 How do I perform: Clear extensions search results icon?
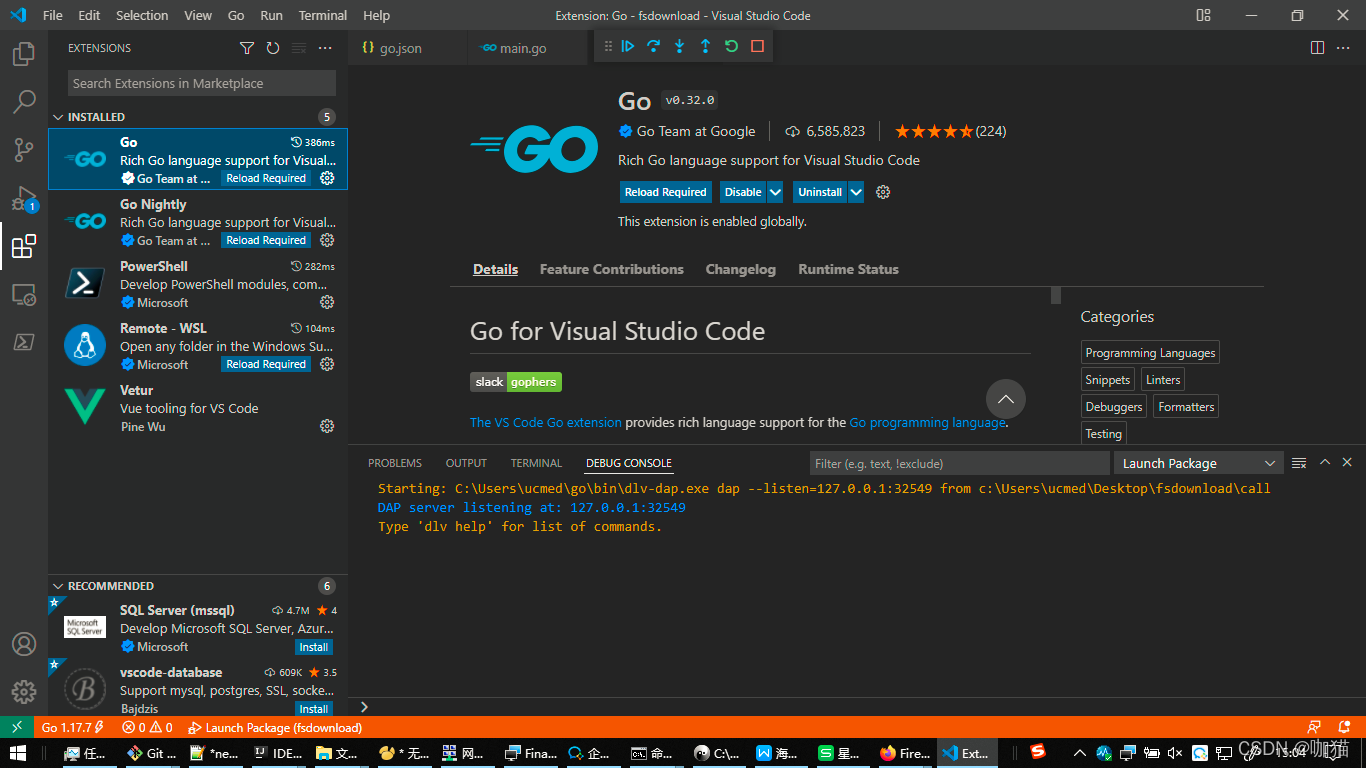coord(299,48)
